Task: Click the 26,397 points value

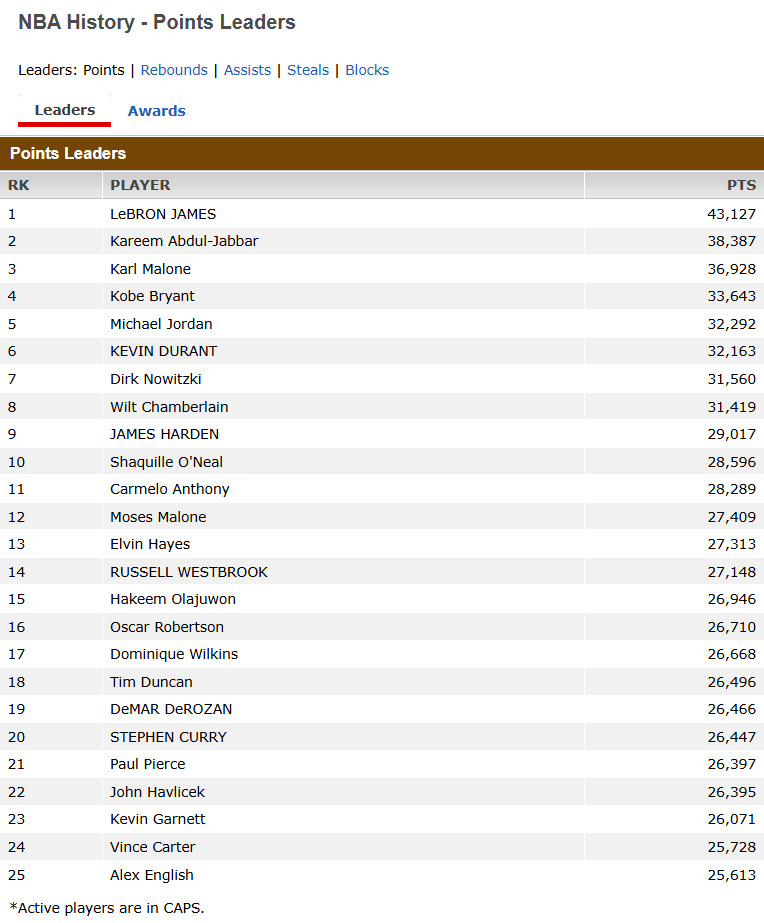Action: pos(732,765)
